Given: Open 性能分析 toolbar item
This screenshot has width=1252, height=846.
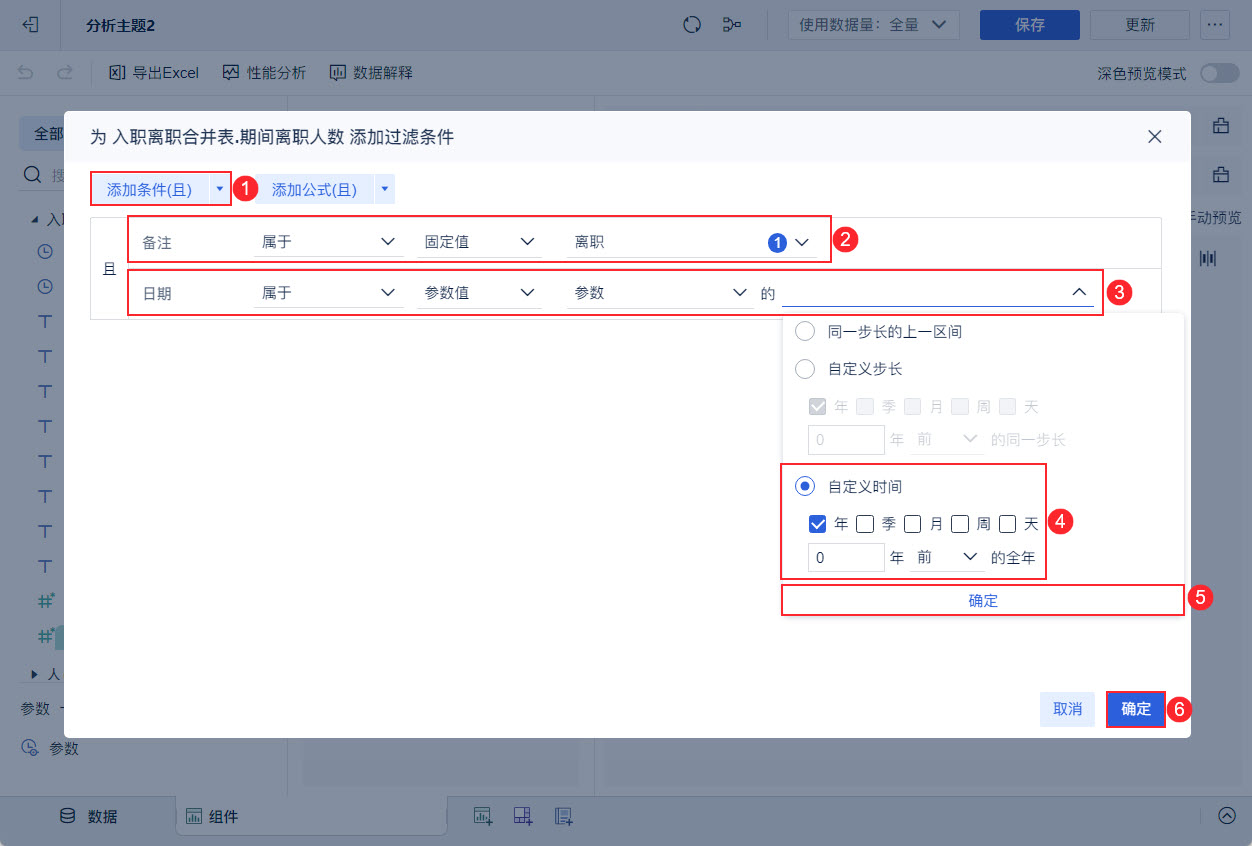Looking at the screenshot, I should [x=264, y=73].
